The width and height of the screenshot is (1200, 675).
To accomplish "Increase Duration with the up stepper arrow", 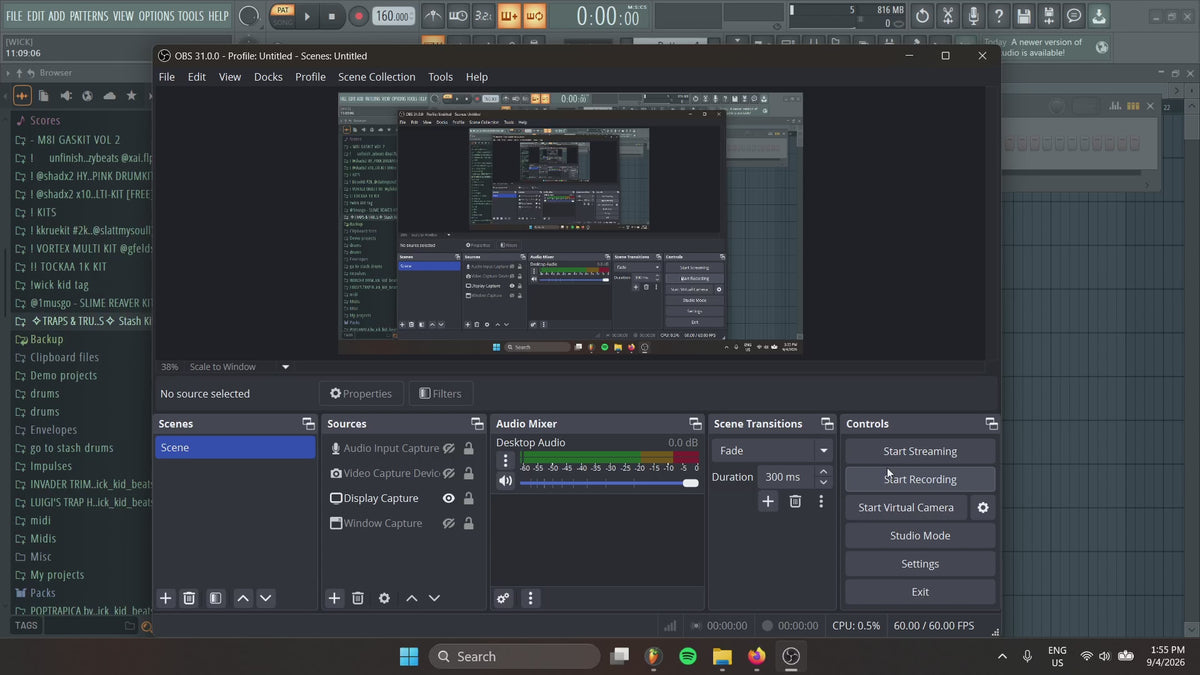I will click(x=823, y=471).
